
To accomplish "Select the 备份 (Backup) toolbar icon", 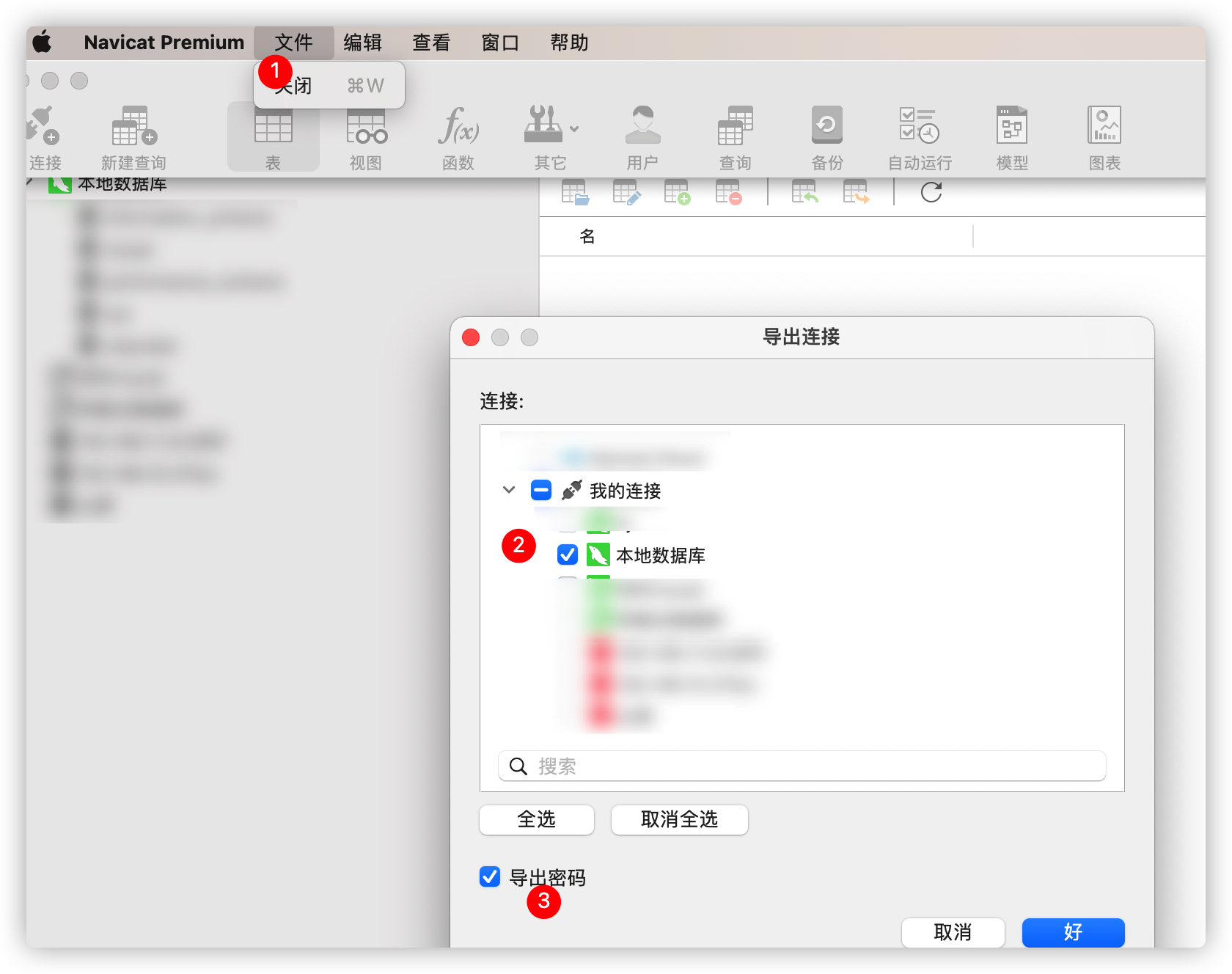I will click(826, 136).
